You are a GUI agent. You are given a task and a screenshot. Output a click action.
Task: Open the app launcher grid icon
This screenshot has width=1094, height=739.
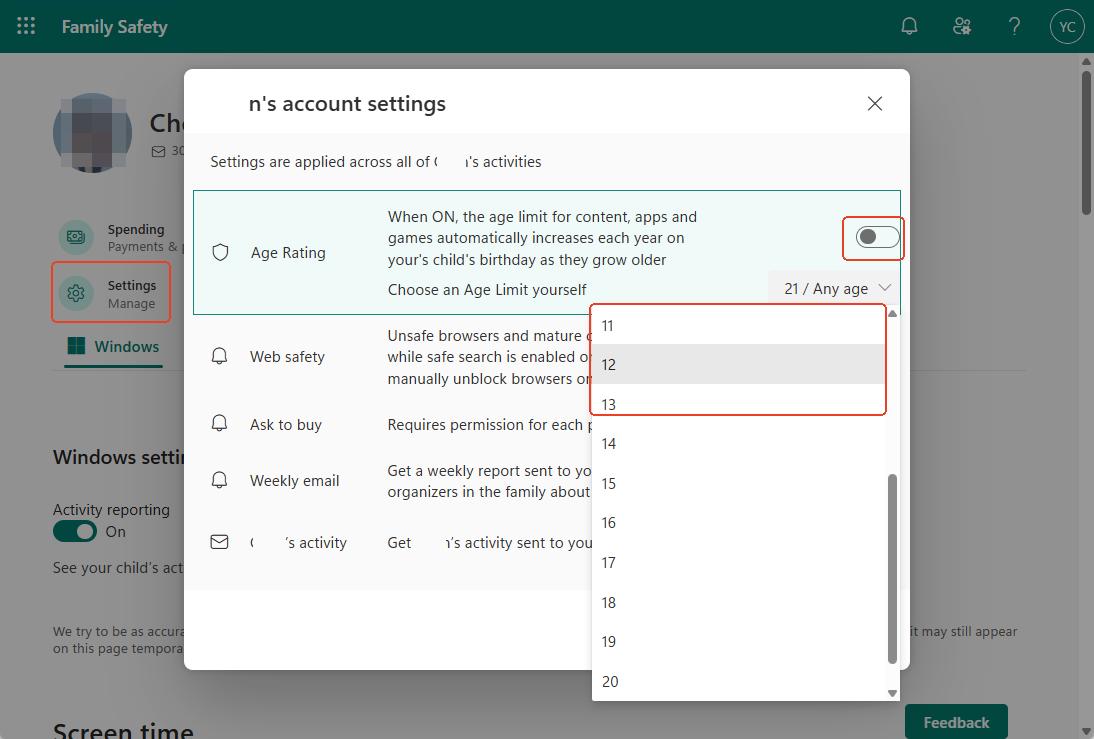click(x=26, y=27)
